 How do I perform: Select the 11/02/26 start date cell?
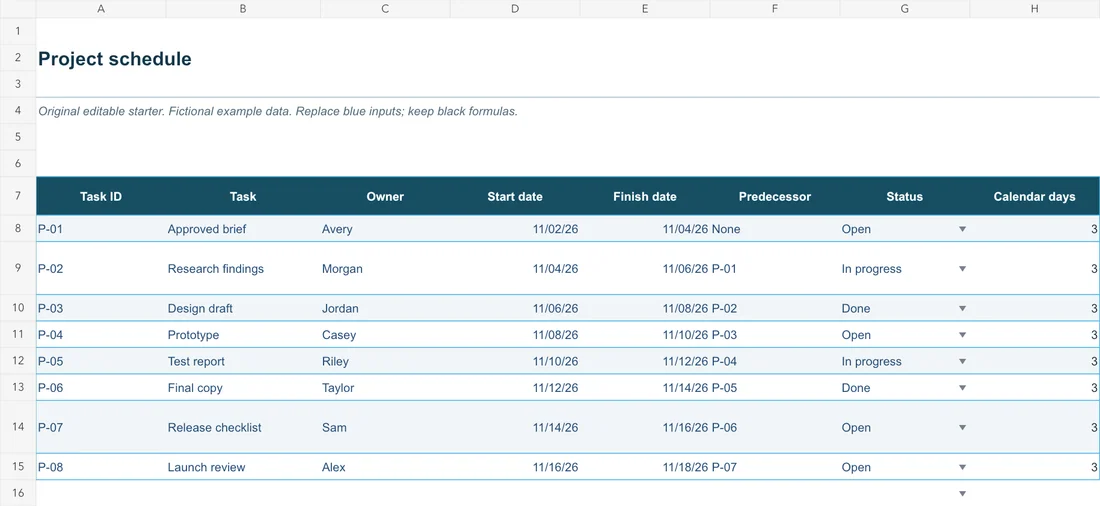point(515,229)
